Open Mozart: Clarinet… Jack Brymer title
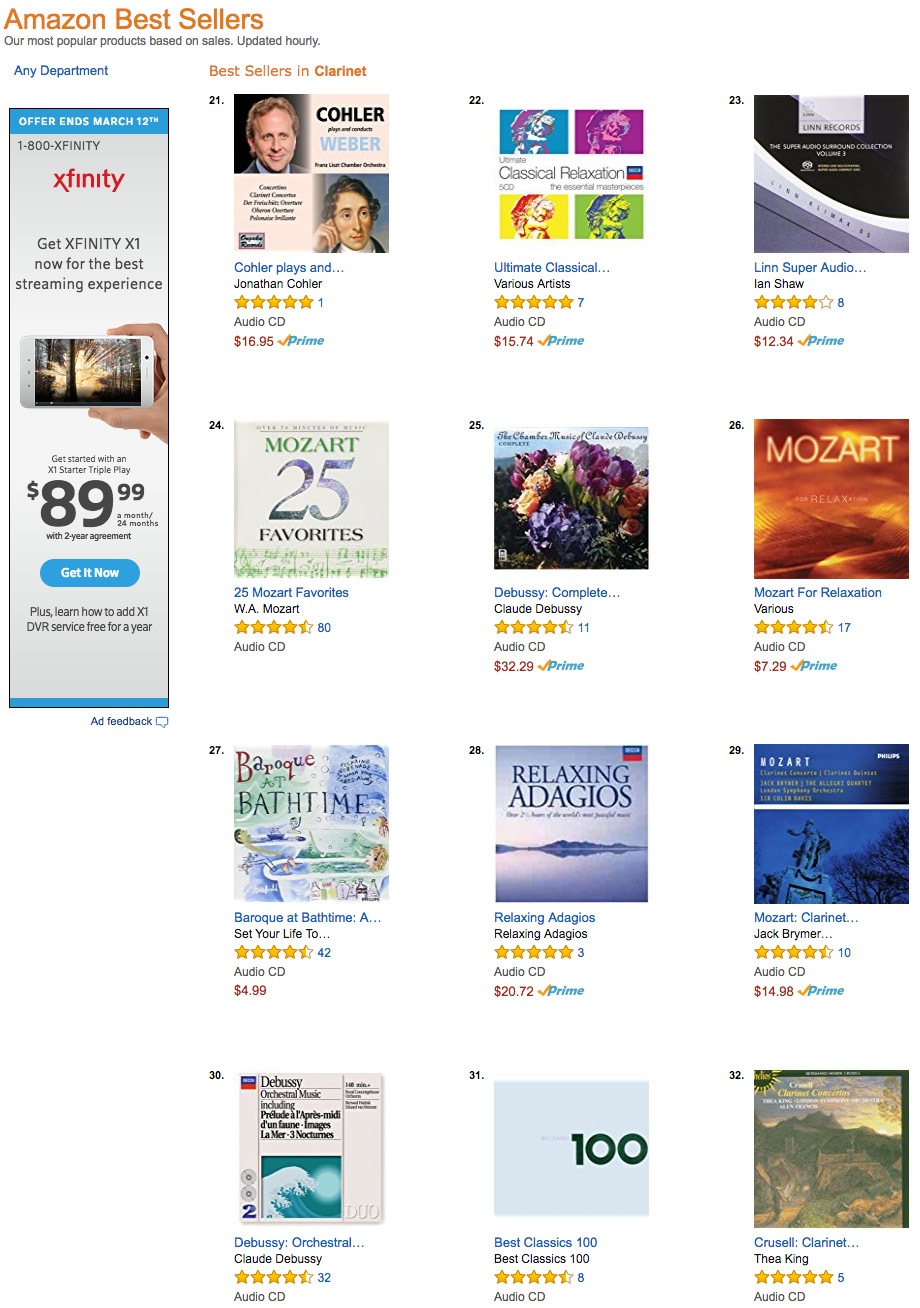The height and width of the screenshot is (1308, 920). tap(806, 918)
